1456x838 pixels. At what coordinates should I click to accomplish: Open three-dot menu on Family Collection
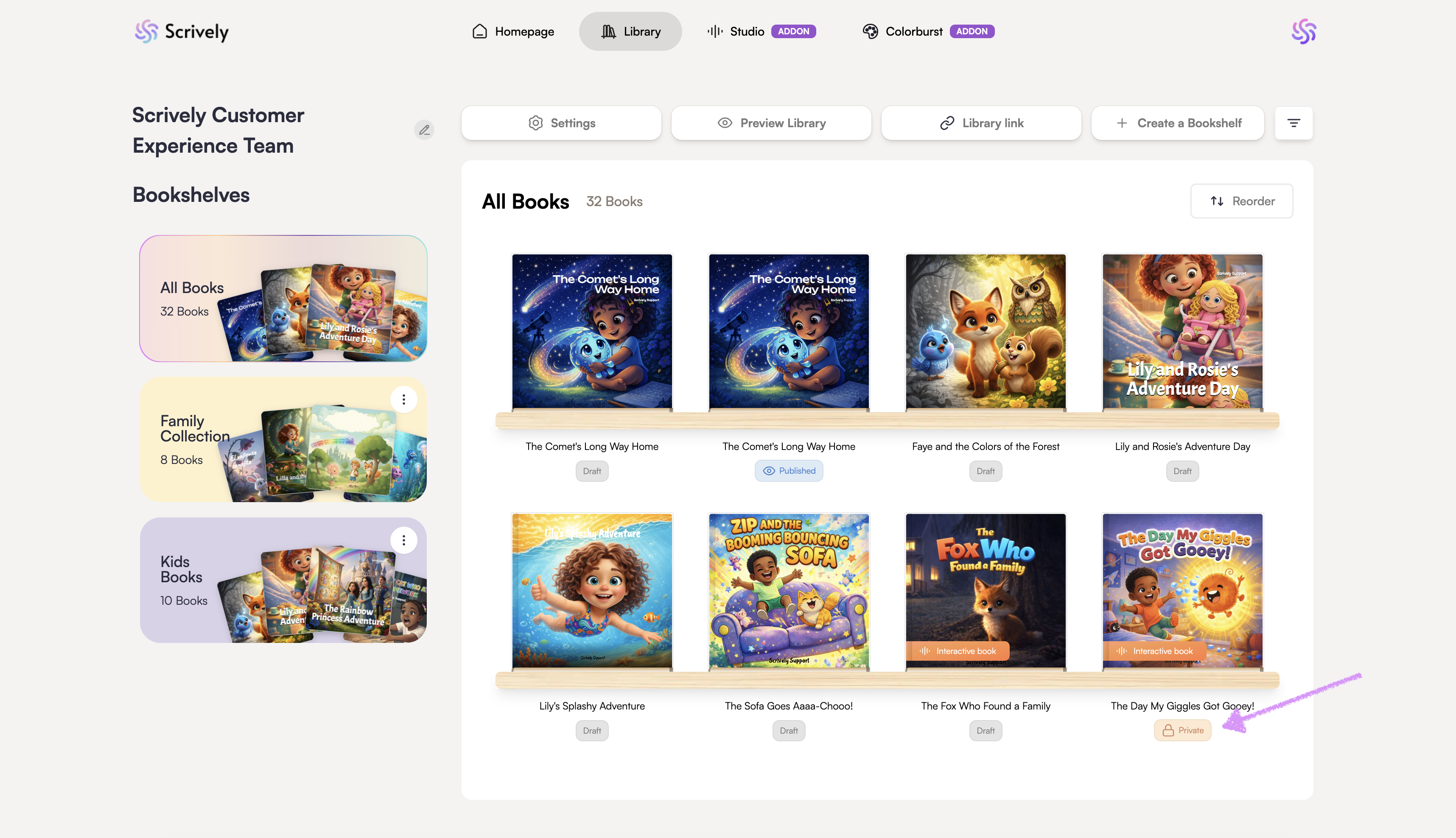[403, 399]
